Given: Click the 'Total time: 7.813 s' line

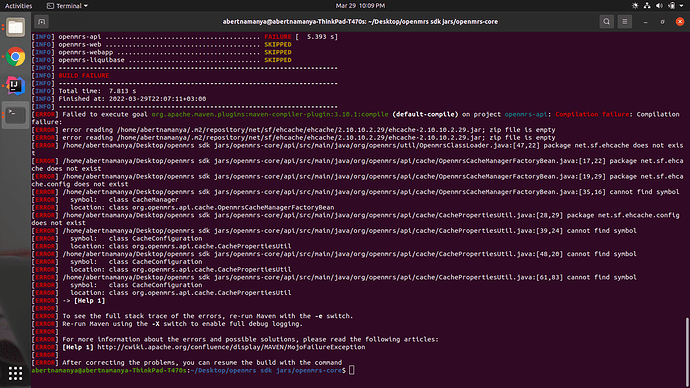Looking at the screenshot, I should [x=97, y=91].
